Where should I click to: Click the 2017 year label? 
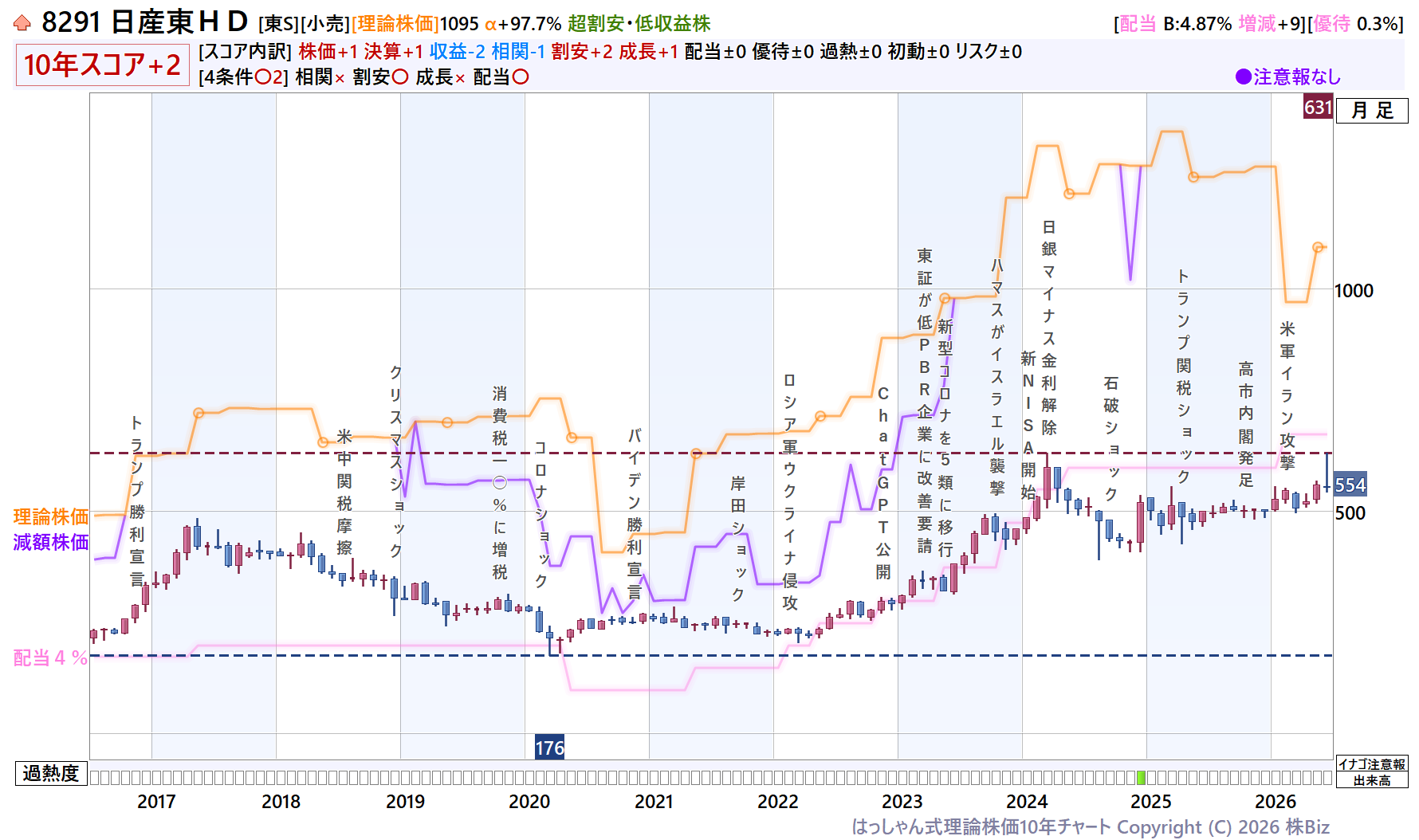[156, 802]
